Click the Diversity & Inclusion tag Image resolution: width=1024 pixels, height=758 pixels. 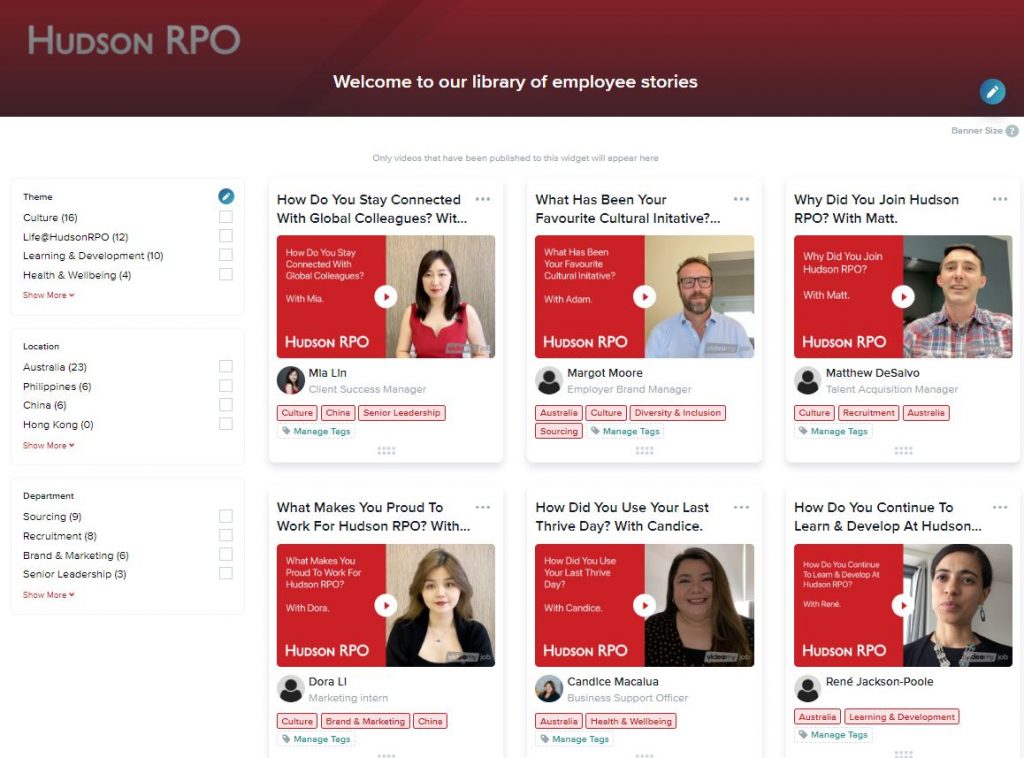[x=677, y=413]
